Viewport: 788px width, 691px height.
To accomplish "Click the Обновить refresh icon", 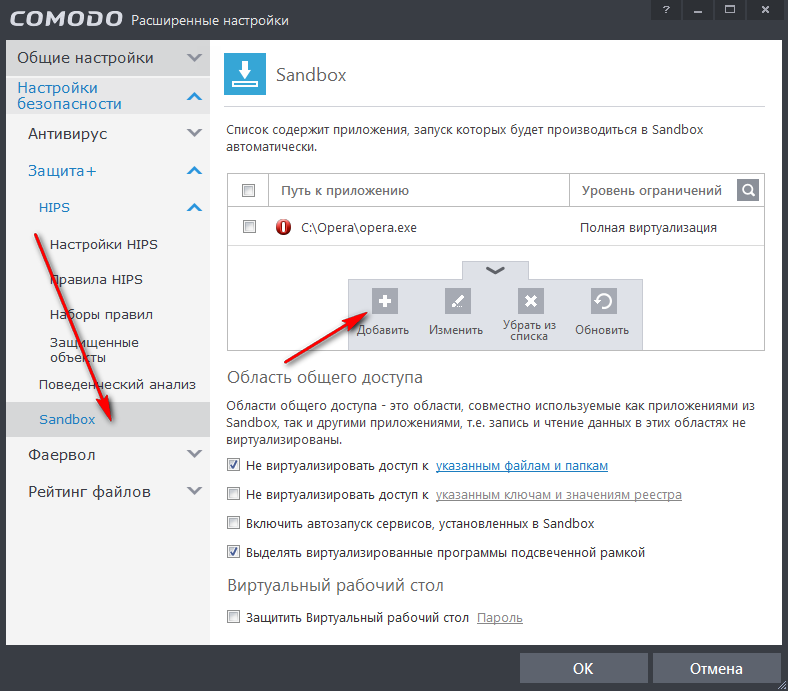I will 604,301.
